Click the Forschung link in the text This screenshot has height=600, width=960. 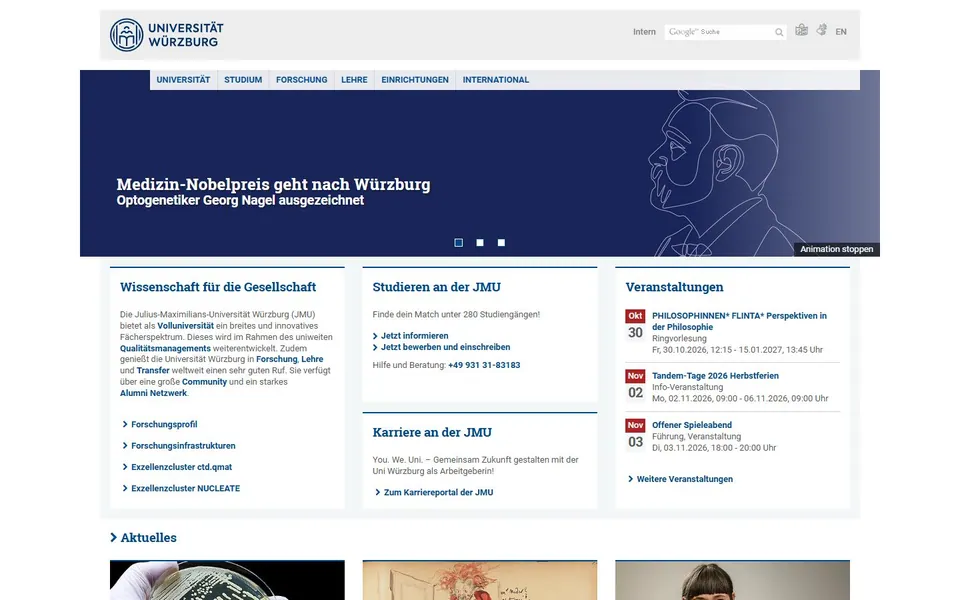click(276, 359)
